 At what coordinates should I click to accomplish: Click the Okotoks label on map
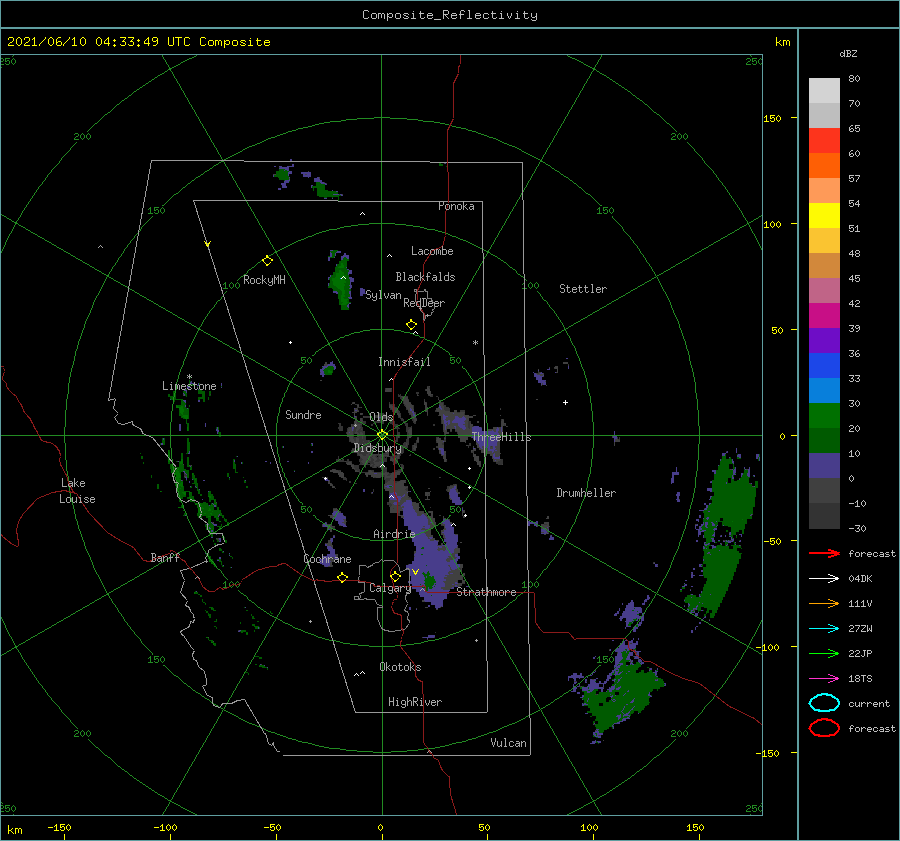(x=400, y=666)
